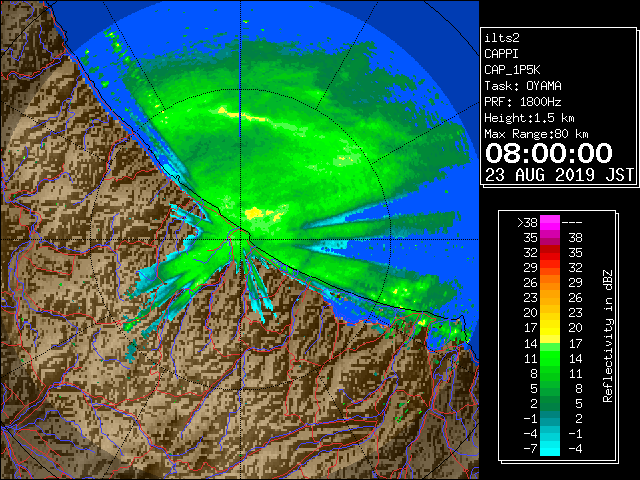Select the 'PRF: 1800Hz' line

click(522, 102)
